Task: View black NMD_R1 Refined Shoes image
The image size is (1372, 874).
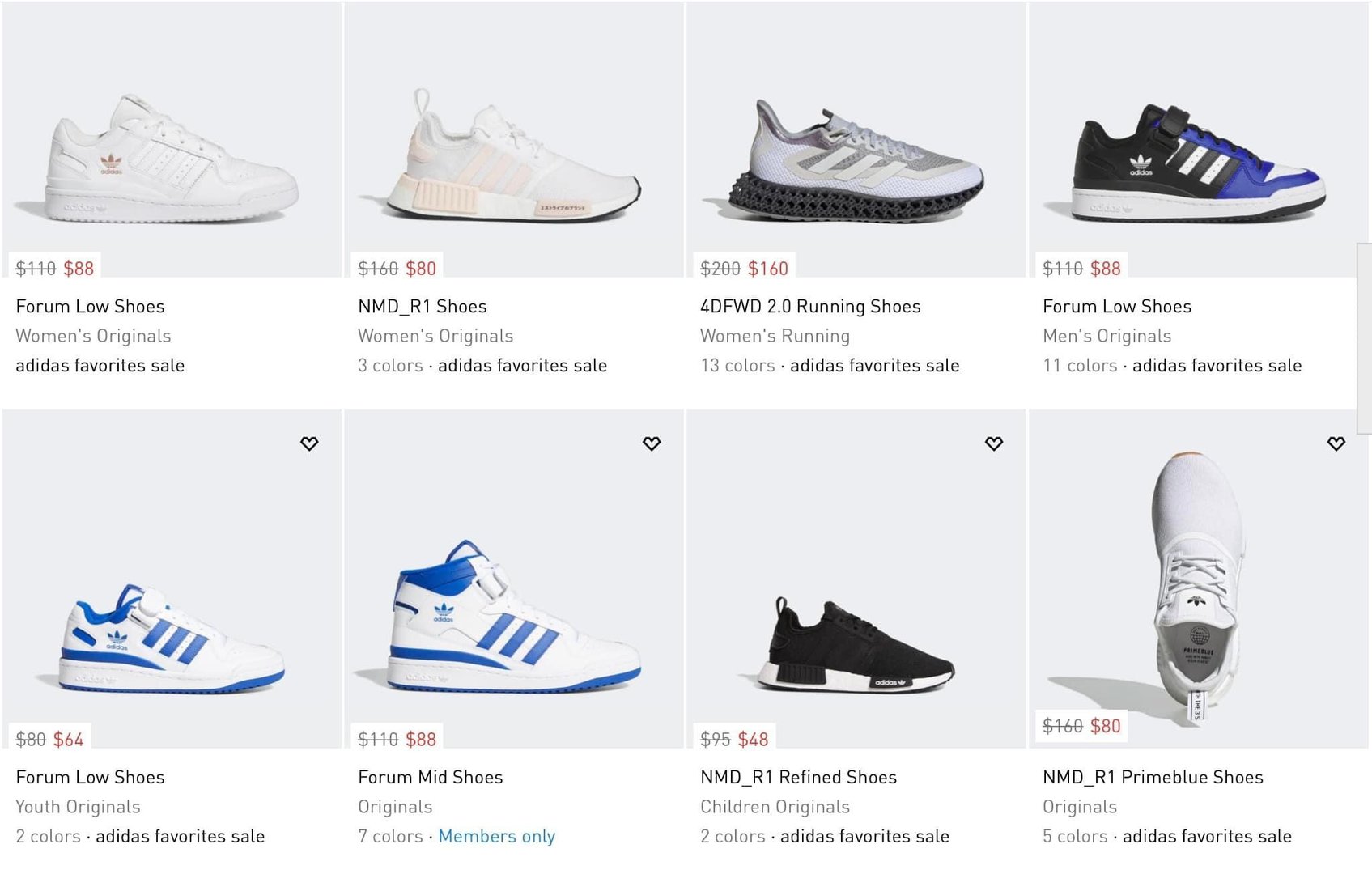Action: click(856, 647)
